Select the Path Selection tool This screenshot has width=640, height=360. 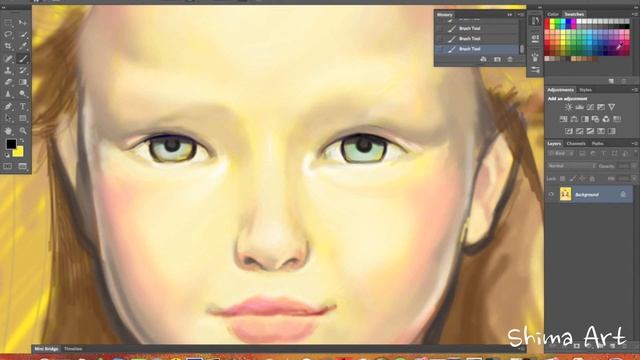tap(8, 118)
